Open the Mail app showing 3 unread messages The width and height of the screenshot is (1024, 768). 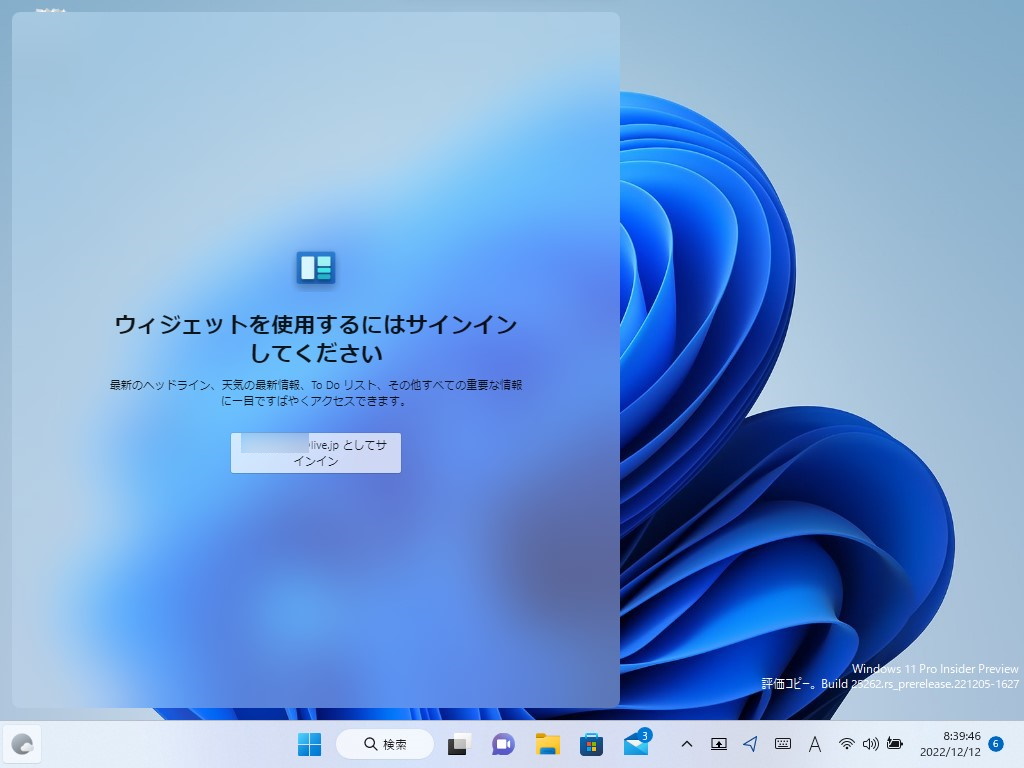[637, 744]
